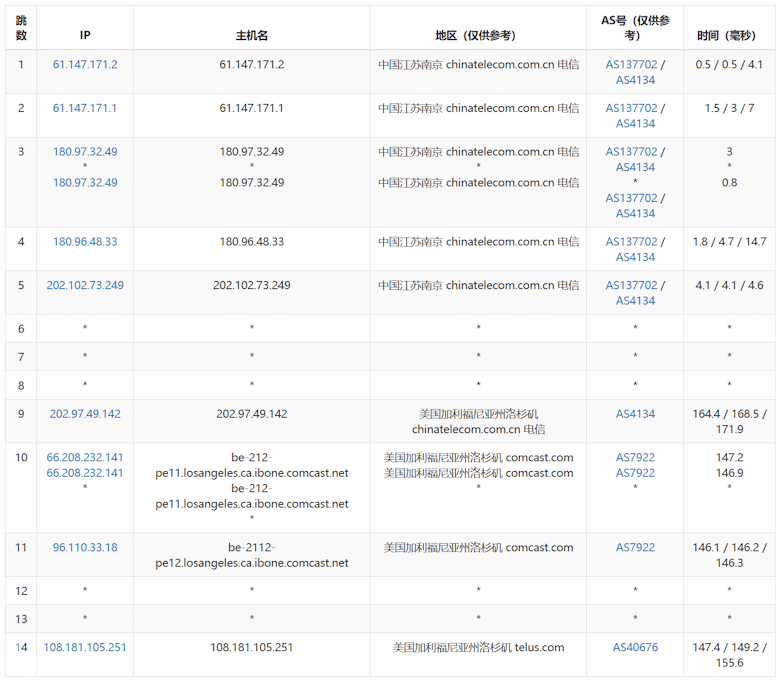
Task: Open the 61.147.171.1 IP link
Action: point(85,108)
